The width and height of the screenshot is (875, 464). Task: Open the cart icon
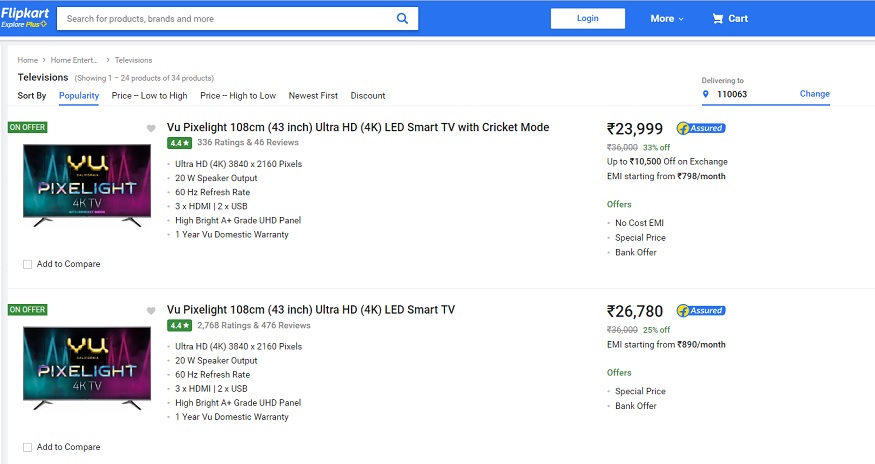pos(718,18)
